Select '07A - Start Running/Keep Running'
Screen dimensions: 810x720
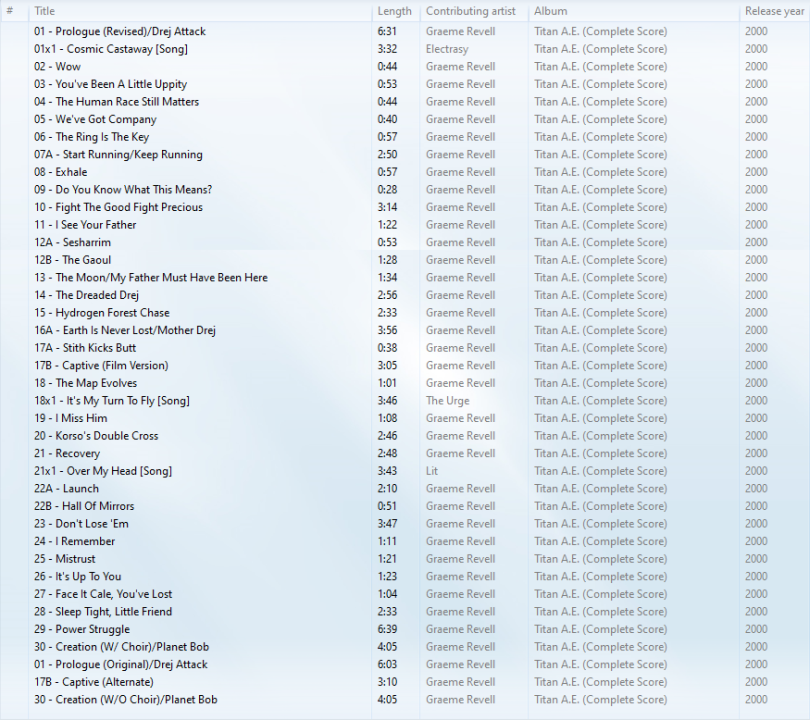118,154
